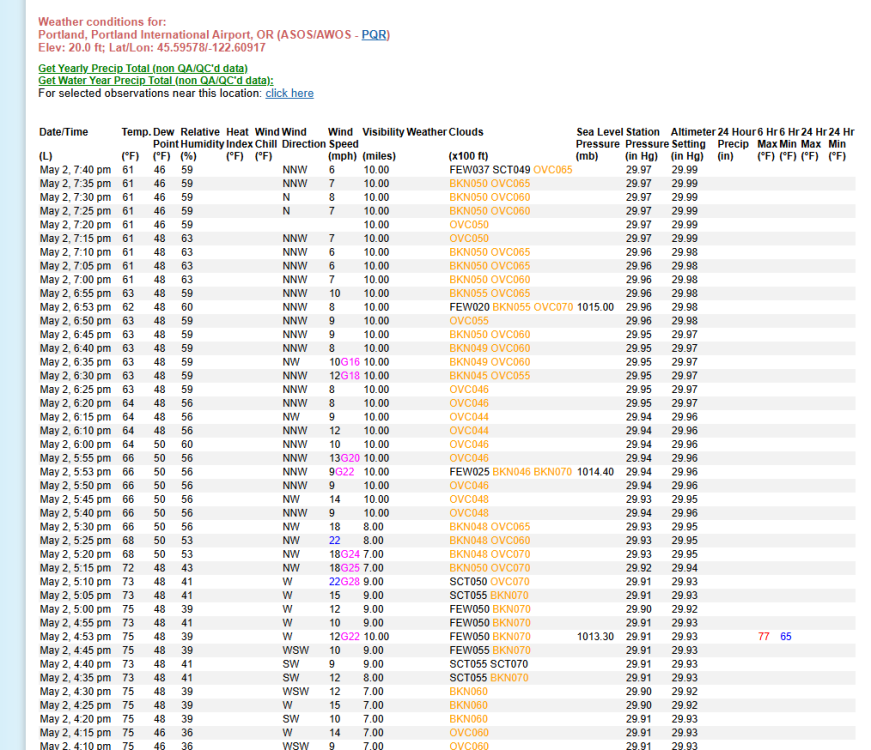Select the May 2, 7:40 pm row timestamp
Viewport: 871px width, 750px height.
click(74, 170)
